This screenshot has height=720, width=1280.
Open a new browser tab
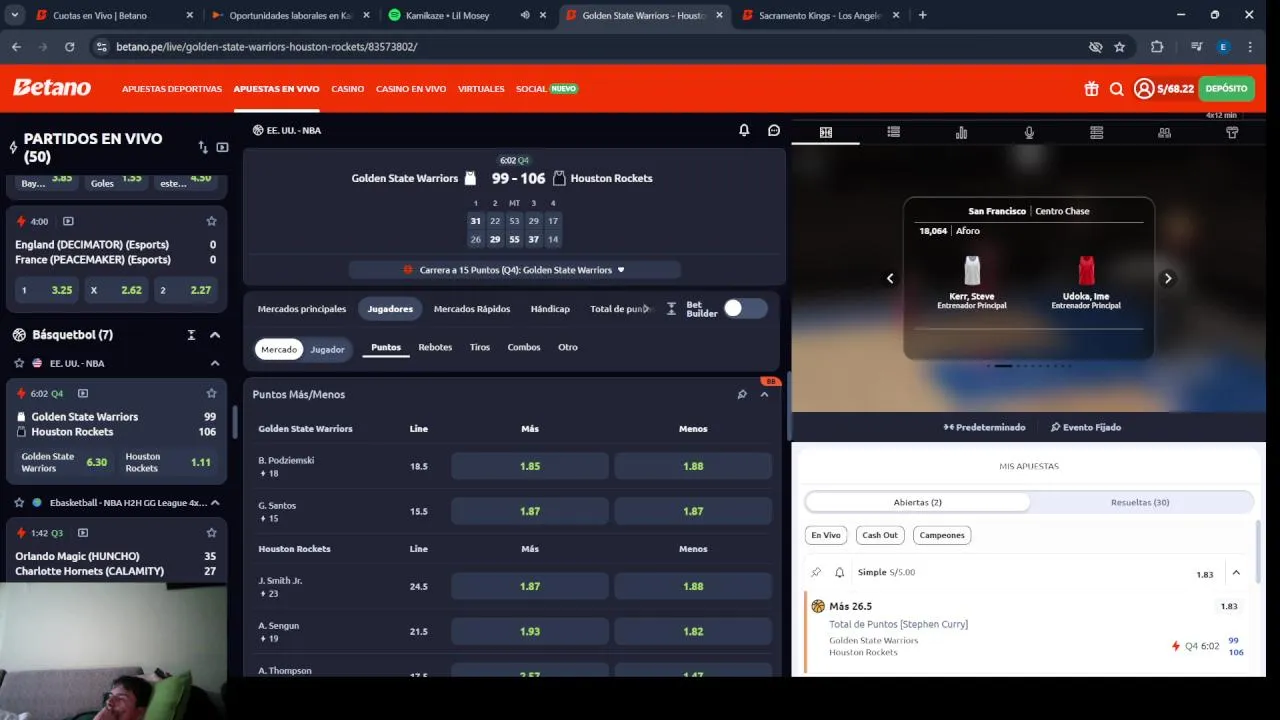(x=922, y=15)
